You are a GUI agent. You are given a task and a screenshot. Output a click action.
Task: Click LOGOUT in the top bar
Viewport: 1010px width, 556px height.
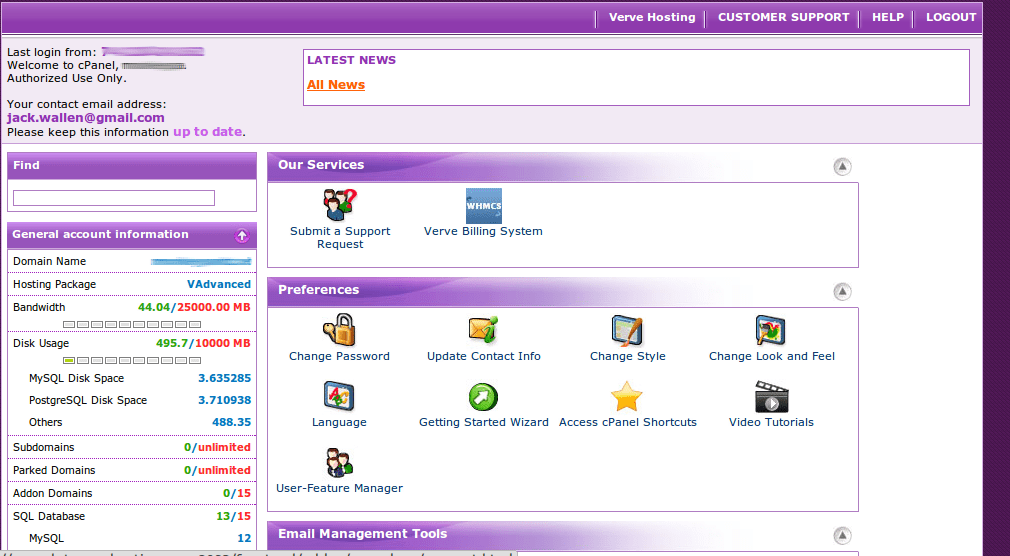point(951,17)
